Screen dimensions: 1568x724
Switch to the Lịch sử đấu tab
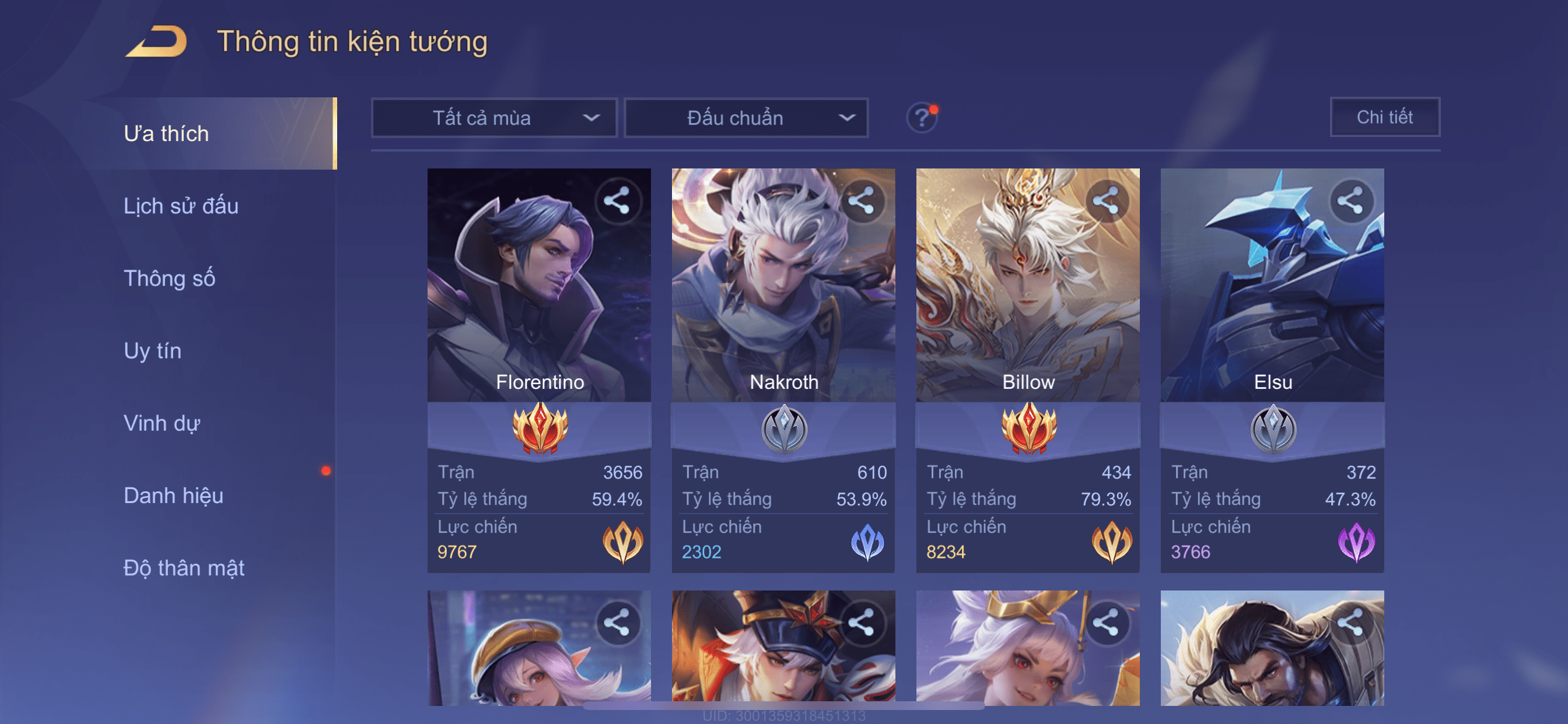[181, 206]
